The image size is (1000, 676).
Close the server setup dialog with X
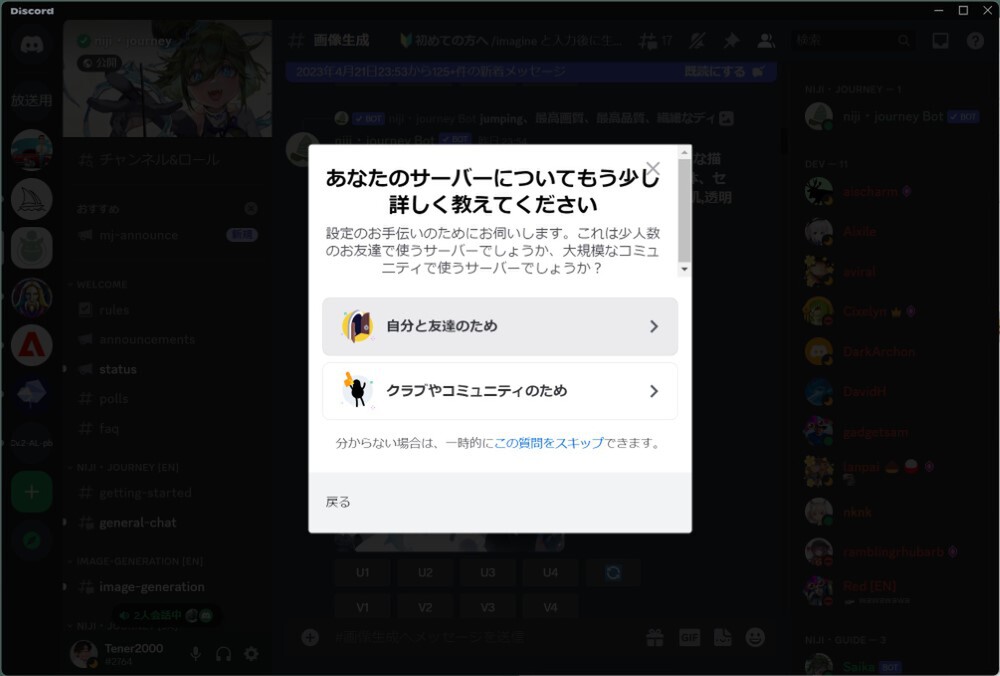652,168
